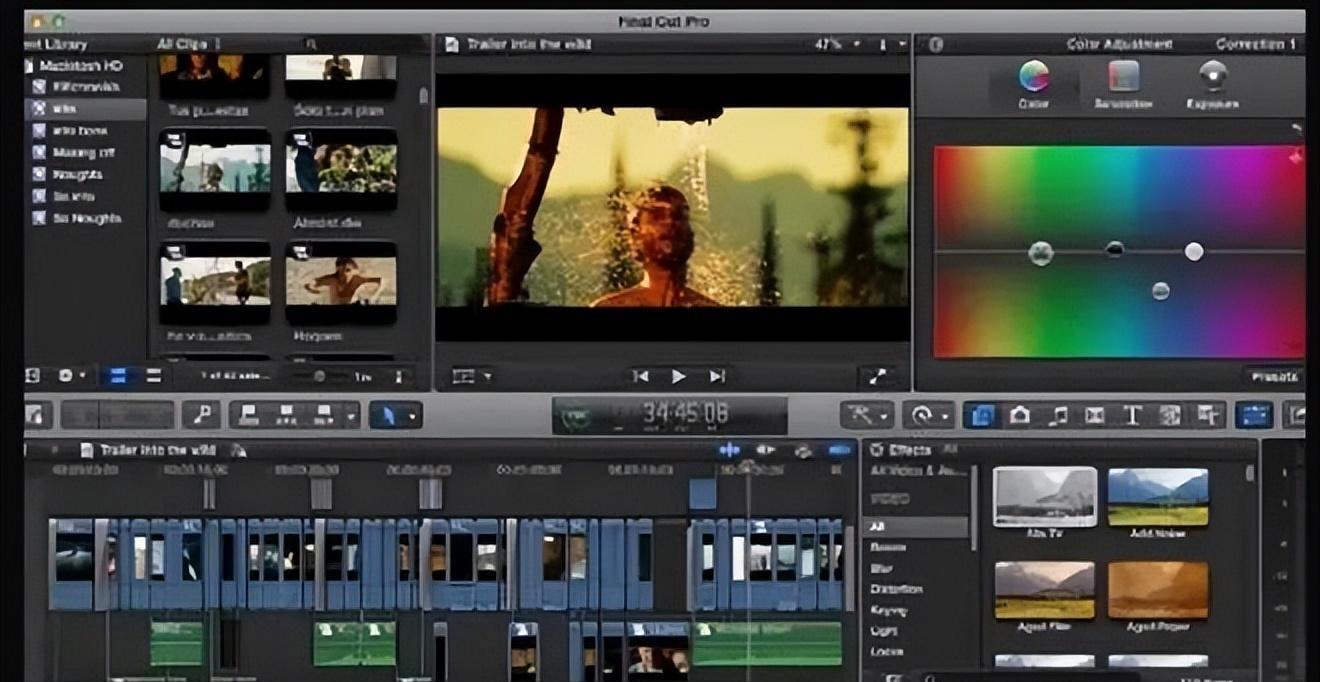1320x682 pixels.
Task: Open the enhancements wand dropdown arrow
Action: pos(884,415)
